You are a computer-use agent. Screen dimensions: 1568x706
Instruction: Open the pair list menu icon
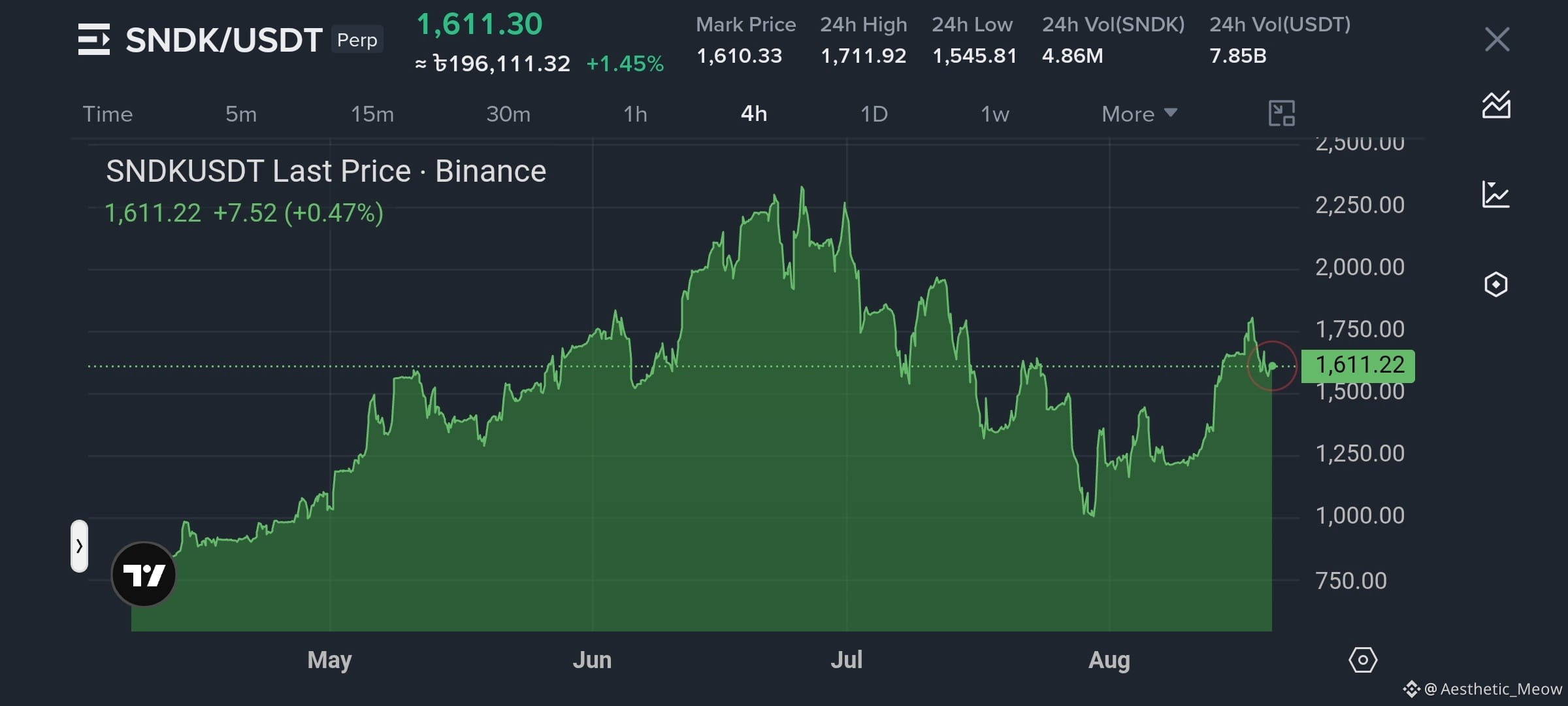tap(94, 40)
